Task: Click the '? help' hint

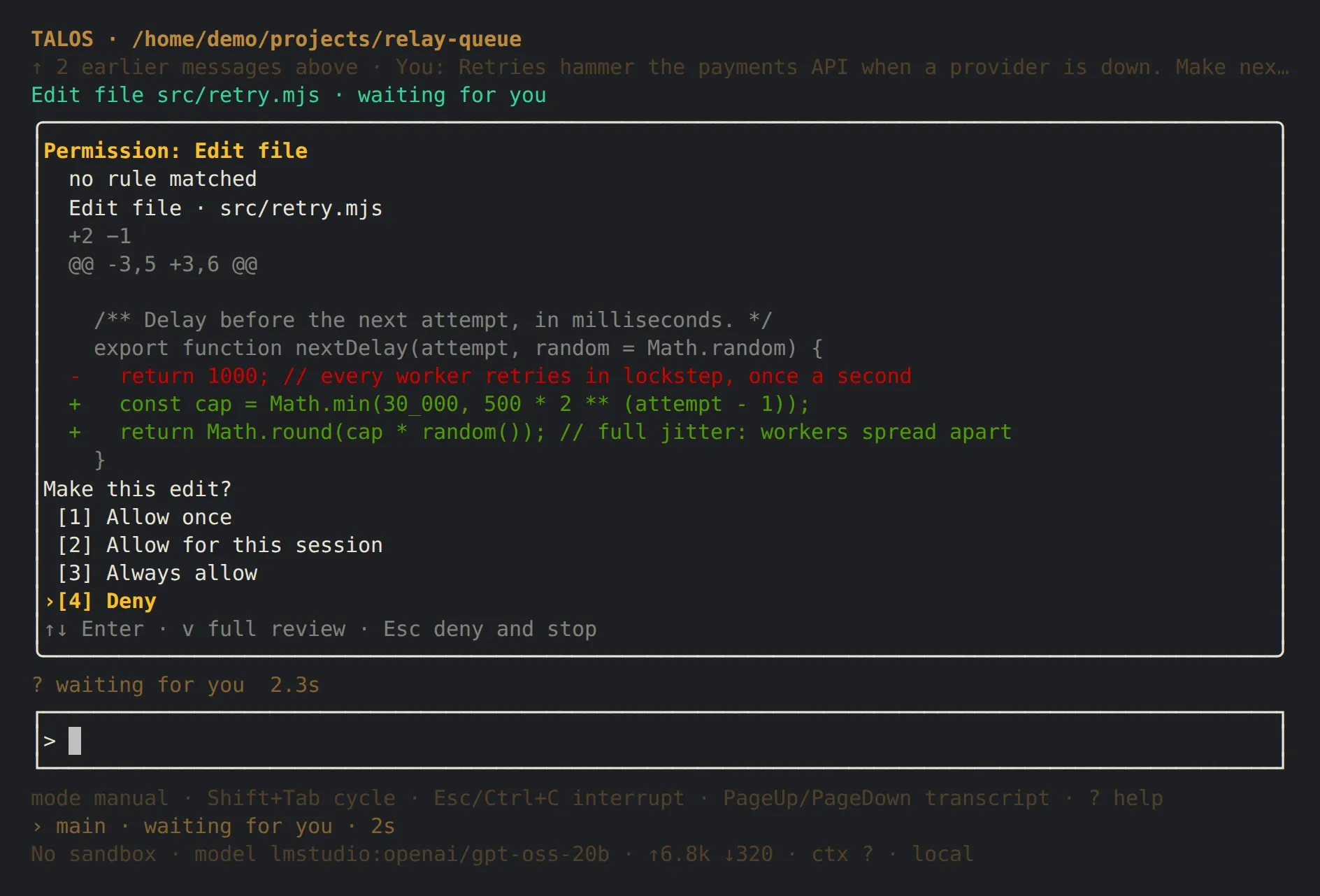Action: coord(1126,798)
